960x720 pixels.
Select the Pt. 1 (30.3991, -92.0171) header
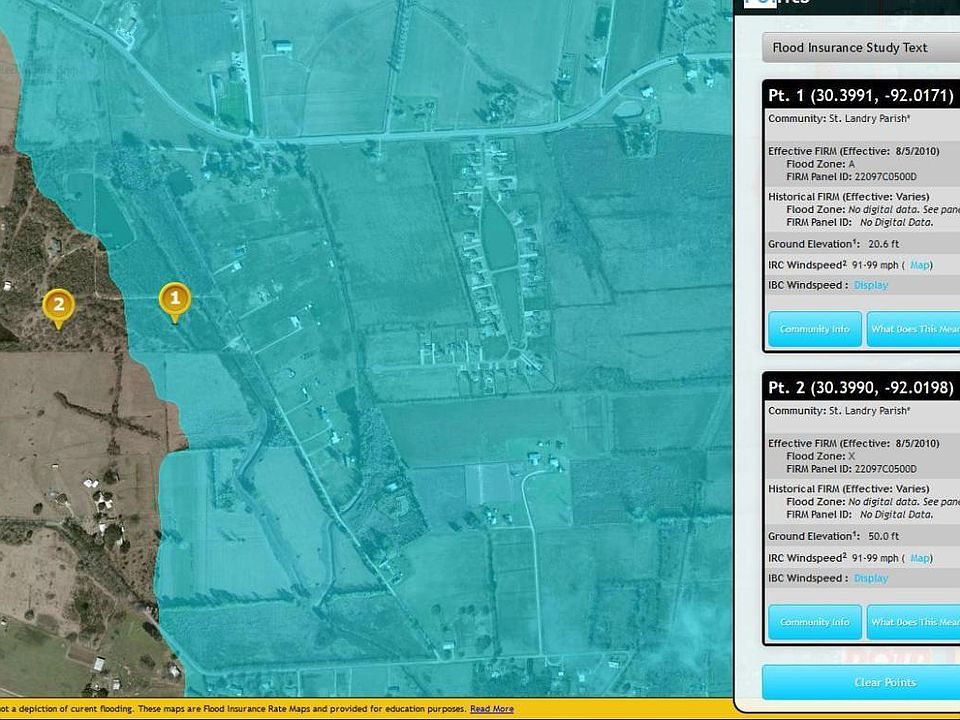tap(860, 96)
